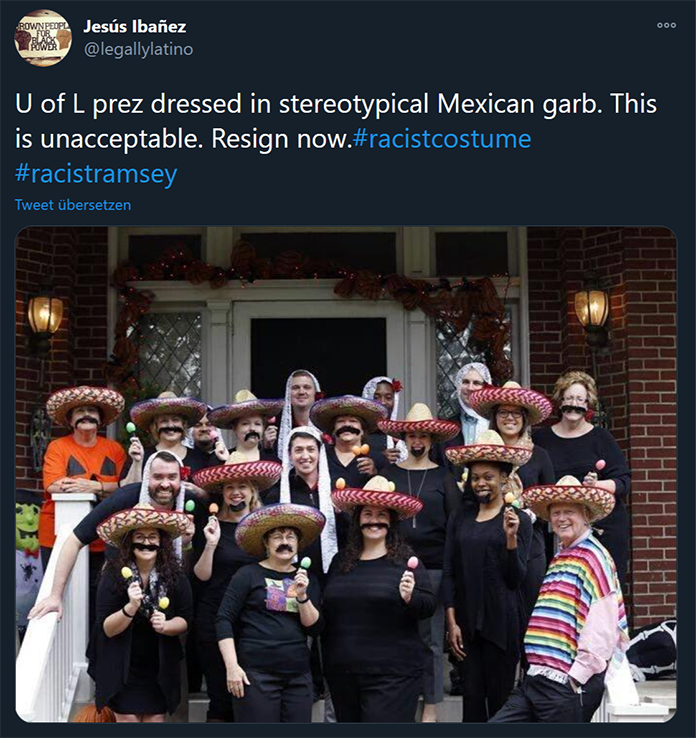Visit the @legallylatino handle
The width and height of the screenshot is (696, 738).
138,49
